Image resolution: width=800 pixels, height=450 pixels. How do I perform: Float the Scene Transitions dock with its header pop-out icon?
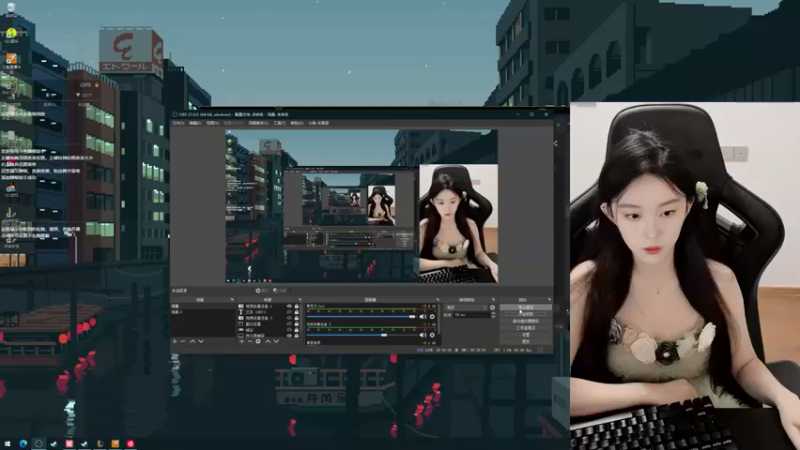coord(493,299)
